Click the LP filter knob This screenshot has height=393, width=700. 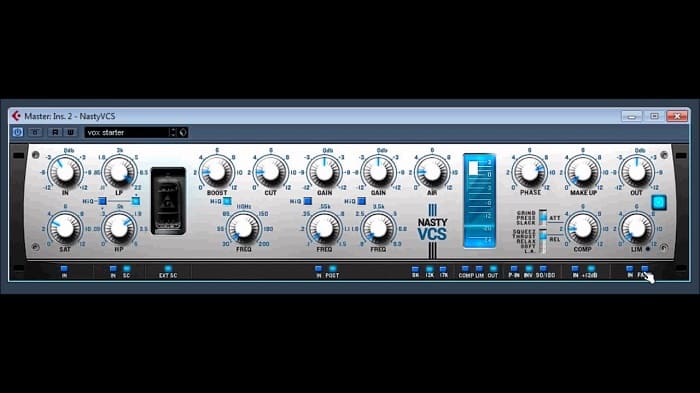click(x=119, y=172)
